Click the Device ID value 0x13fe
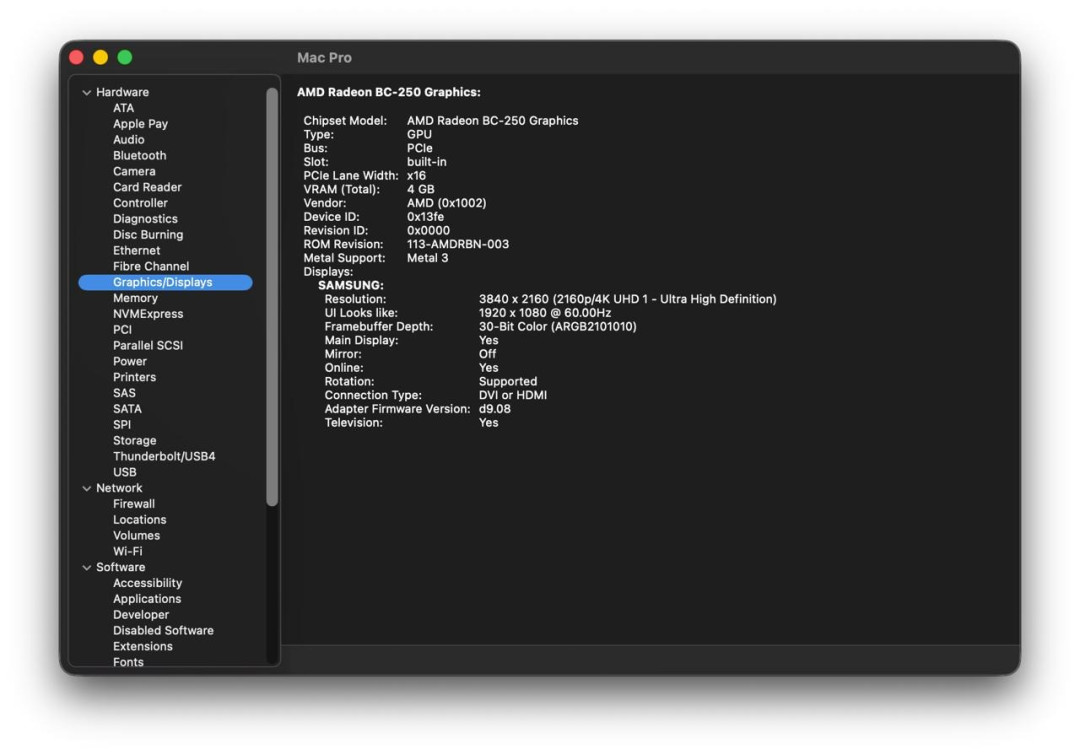1080x754 pixels. [x=425, y=217]
